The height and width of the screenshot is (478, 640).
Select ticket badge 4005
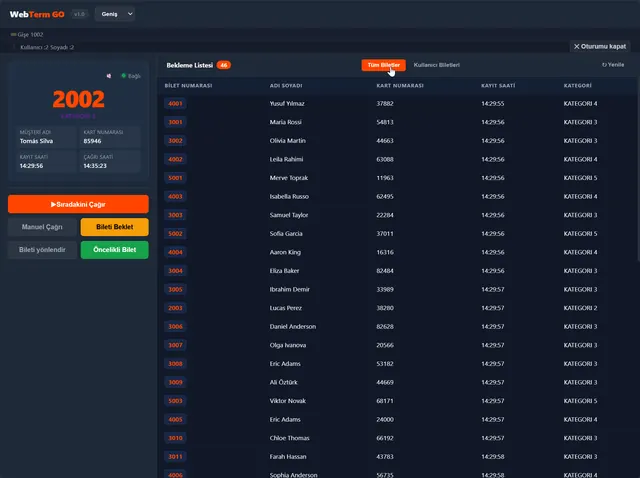pos(176,419)
